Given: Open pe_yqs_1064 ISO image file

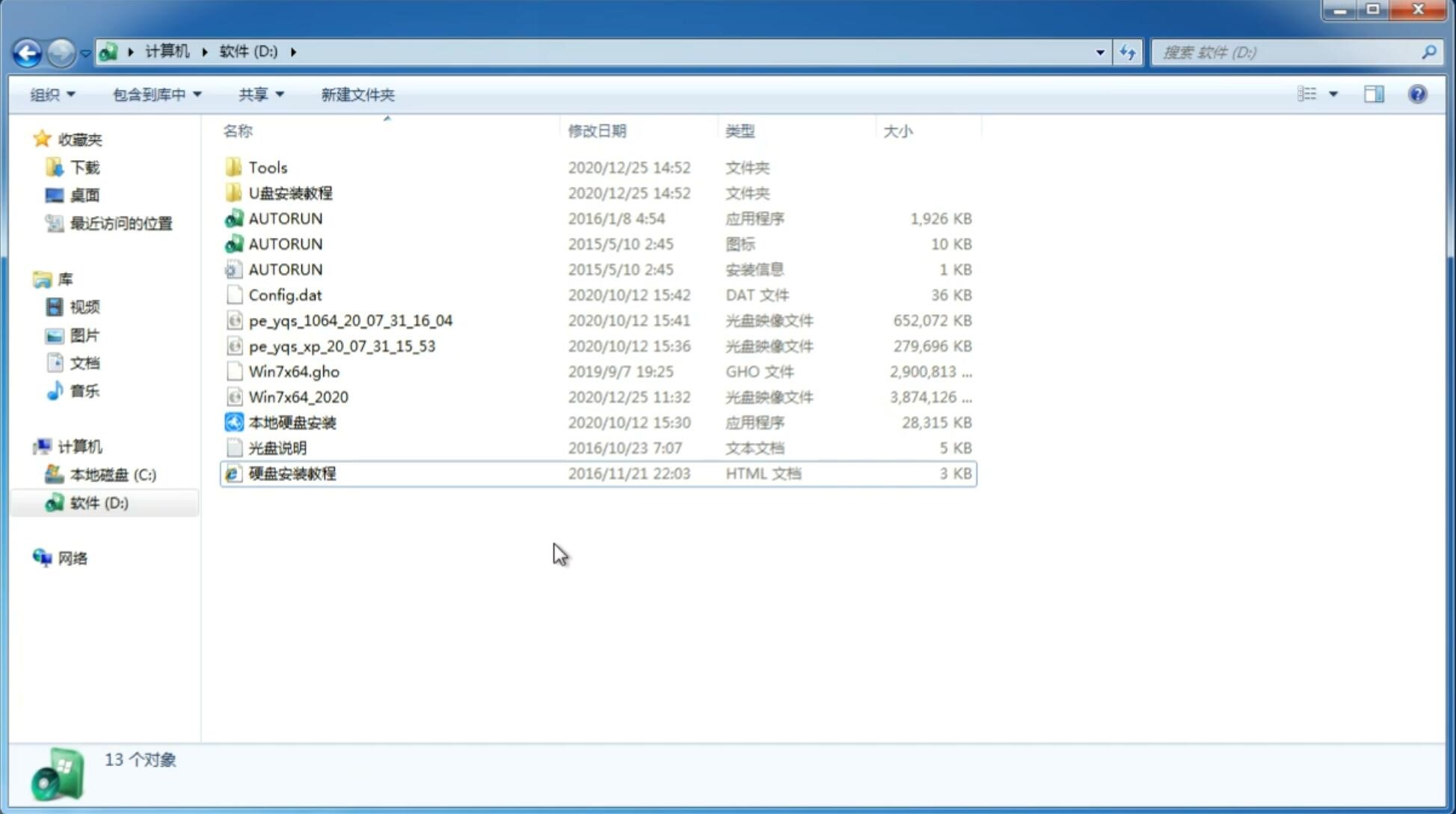Looking at the screenshot, I should tap(351, 320).
